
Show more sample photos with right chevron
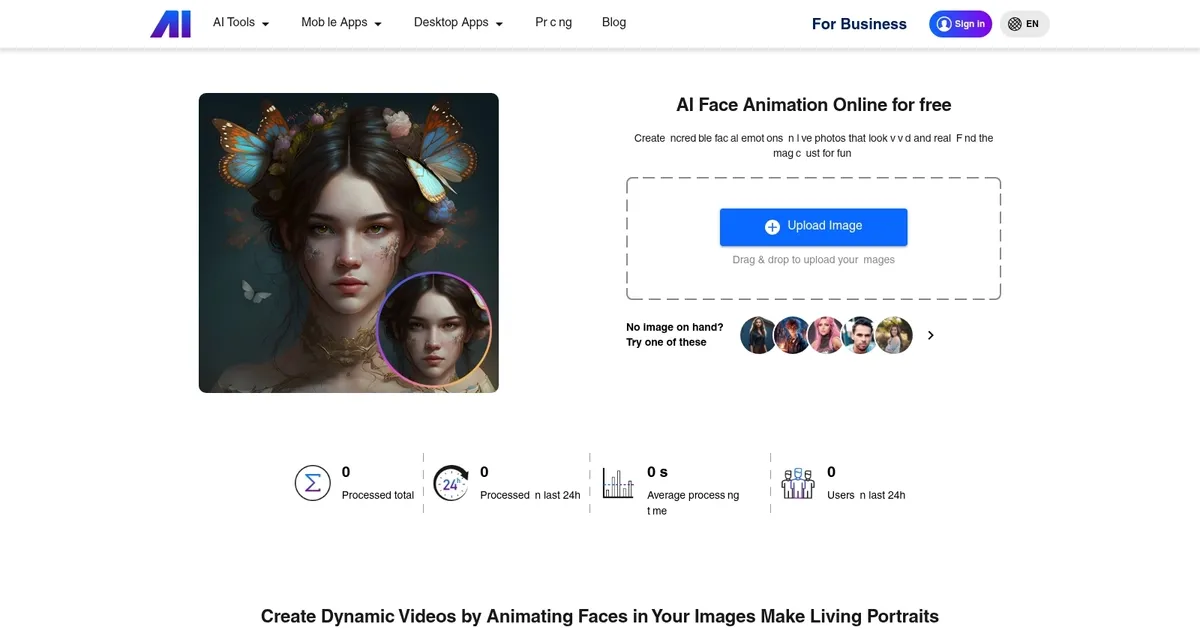pyautogui.click(x=931, y=336)
